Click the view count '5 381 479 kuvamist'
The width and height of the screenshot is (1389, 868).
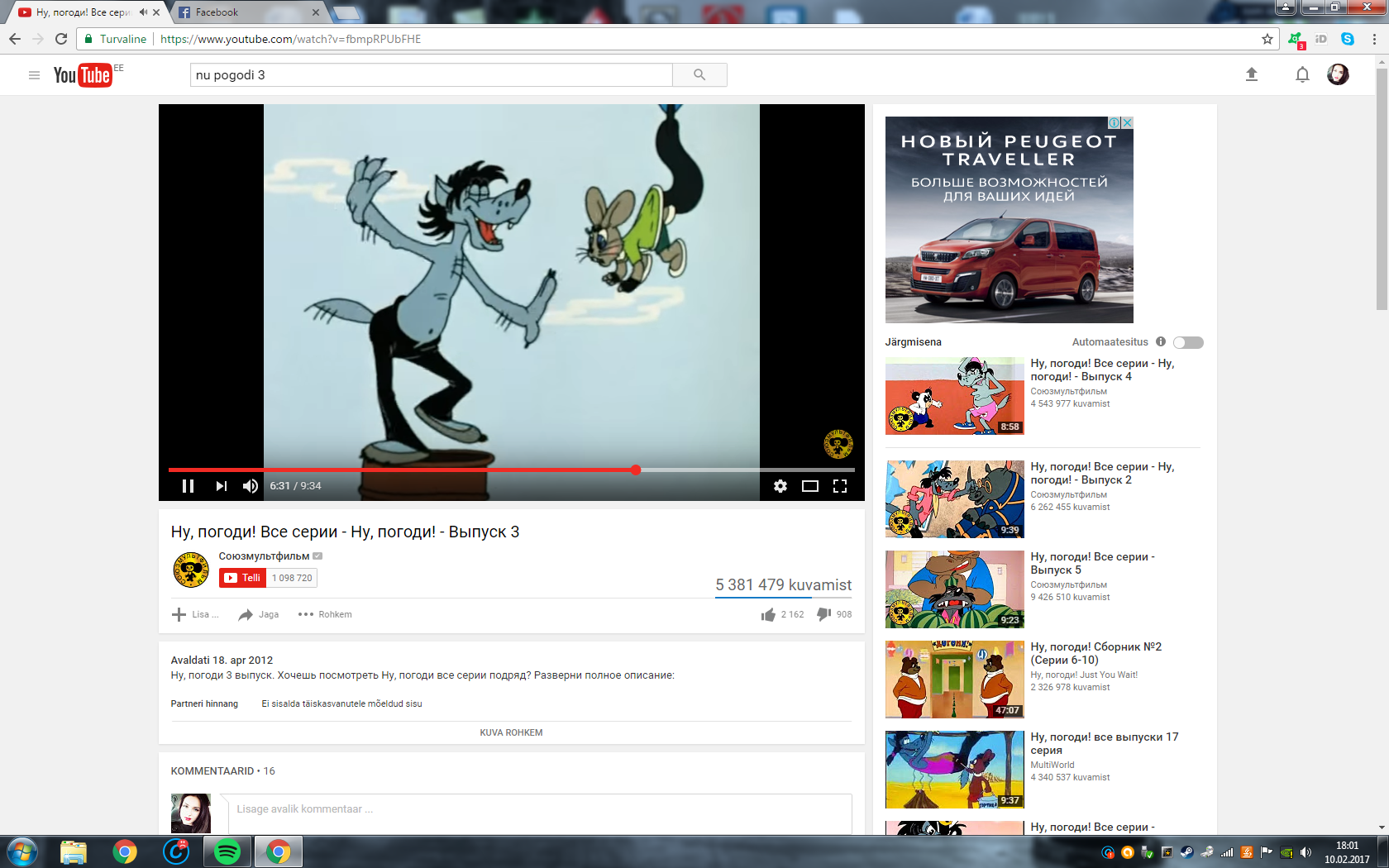[x=783, y=584]
